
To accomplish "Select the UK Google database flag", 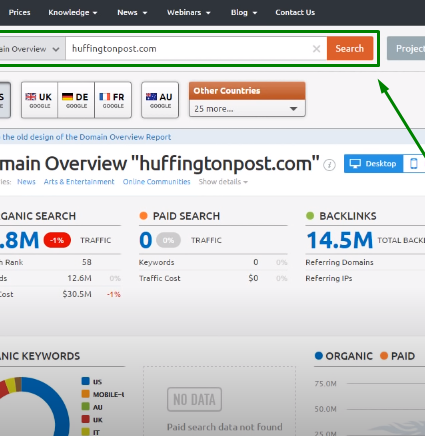I will 39,100.
